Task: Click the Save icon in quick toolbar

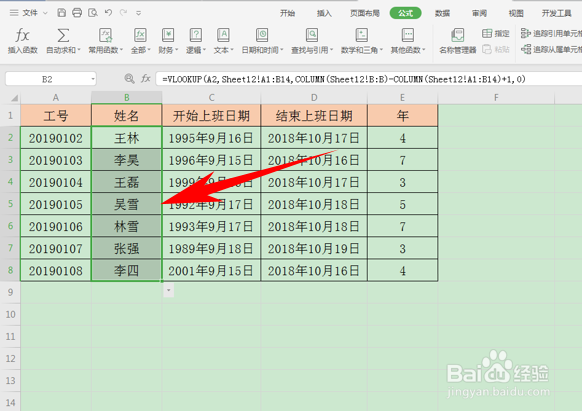Action: [x=62, y=13]
